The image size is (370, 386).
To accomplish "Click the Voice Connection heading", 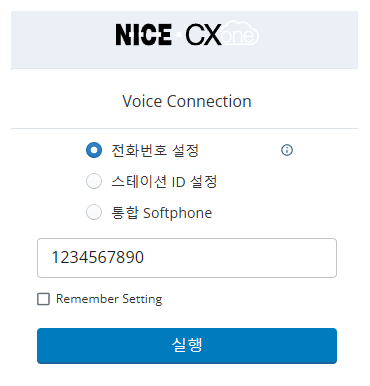I will pos(187,101).
